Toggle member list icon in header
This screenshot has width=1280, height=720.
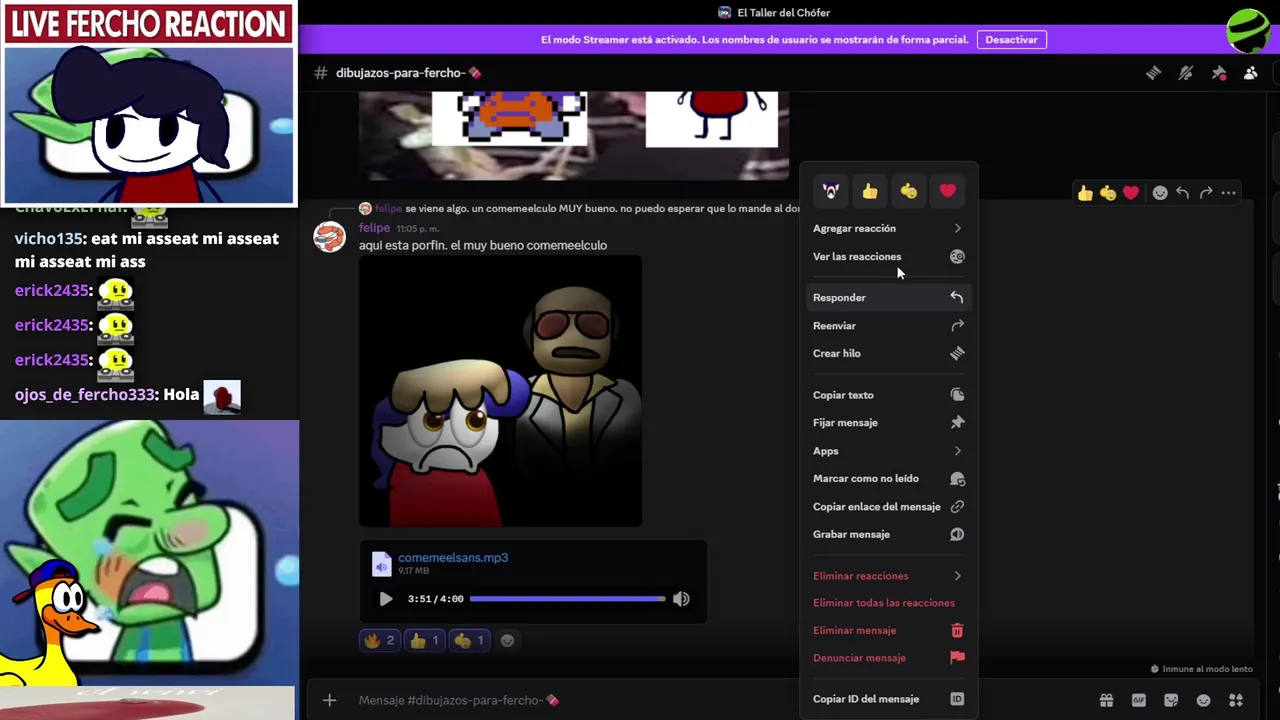click(x=1250, y=73)
